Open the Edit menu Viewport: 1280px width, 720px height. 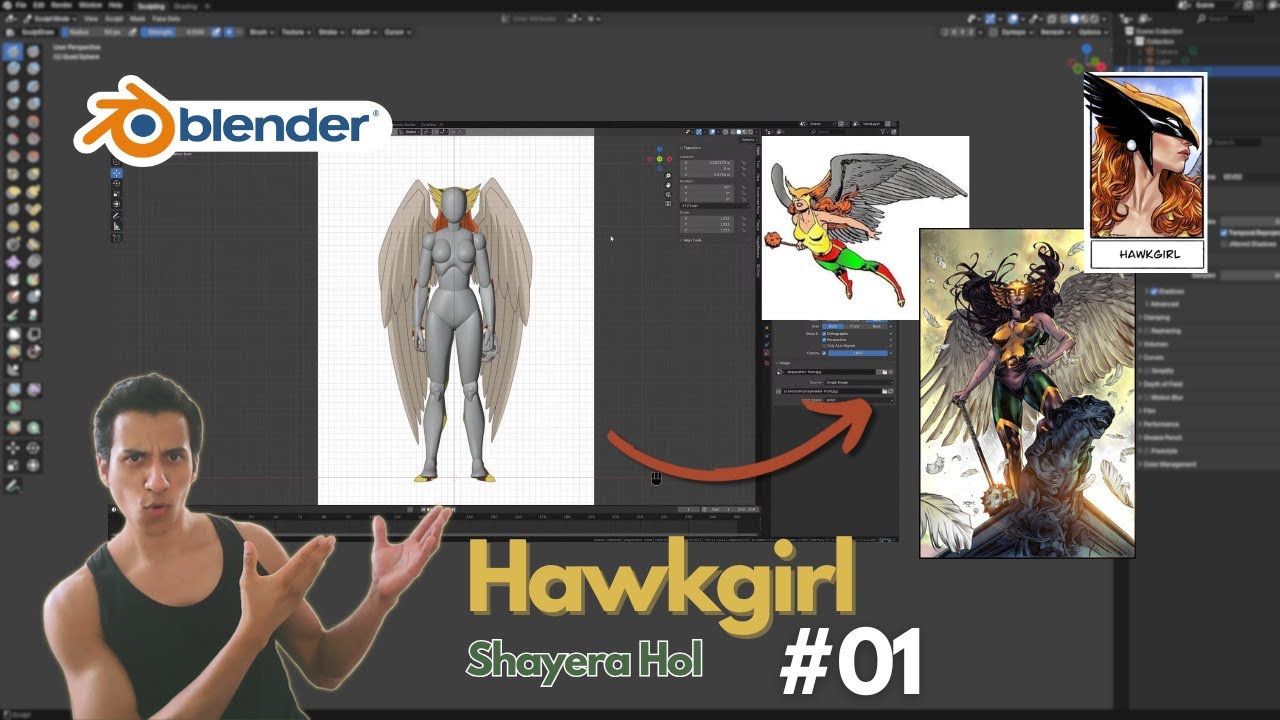(x=38, y=5)
